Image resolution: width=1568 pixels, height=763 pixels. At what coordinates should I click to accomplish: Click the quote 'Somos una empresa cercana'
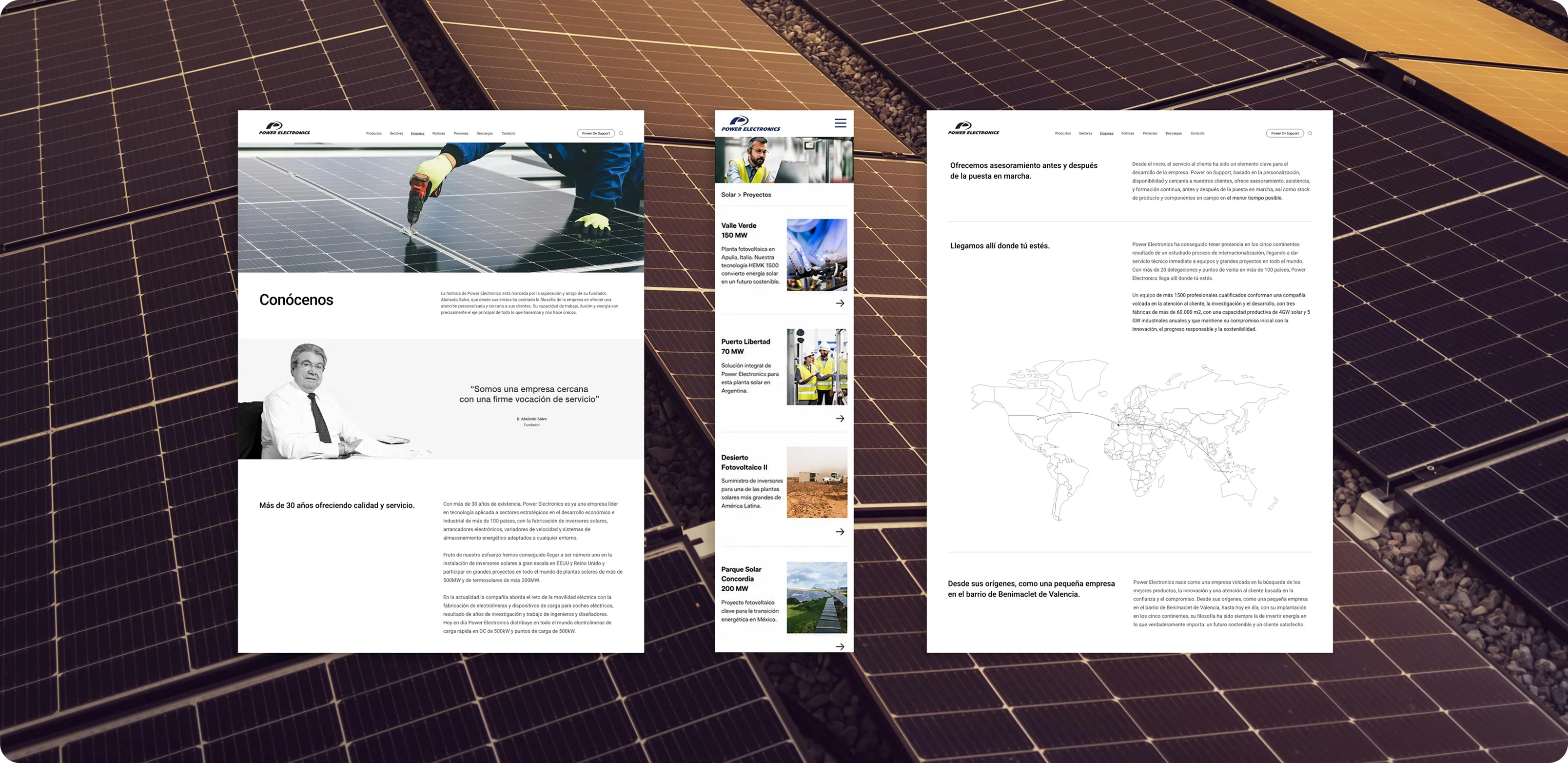(x=529, y=394)
